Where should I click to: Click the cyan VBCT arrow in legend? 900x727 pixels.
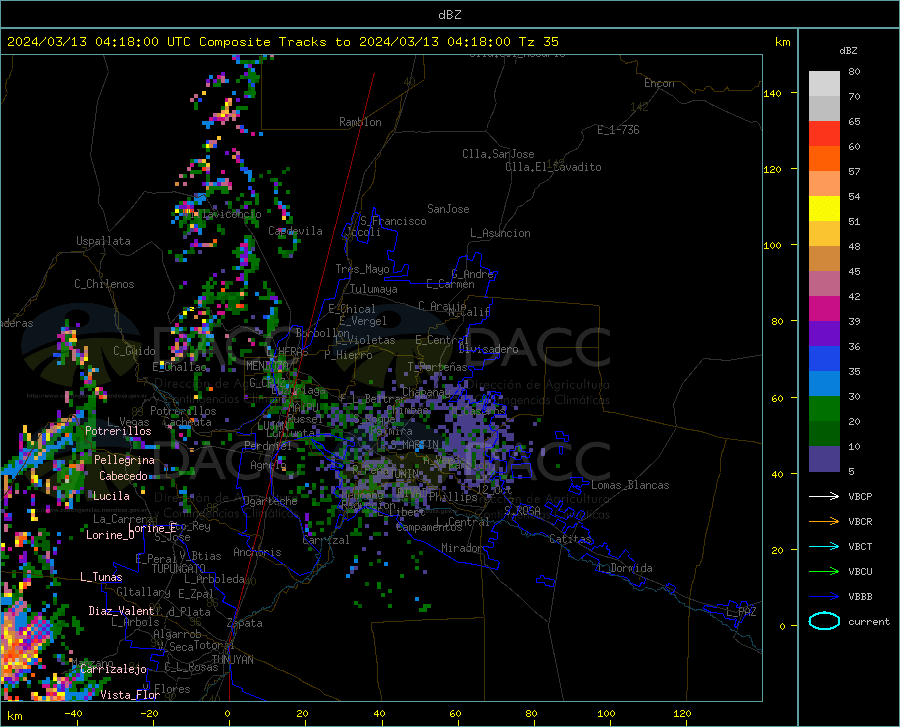click(x=824, y=546)
